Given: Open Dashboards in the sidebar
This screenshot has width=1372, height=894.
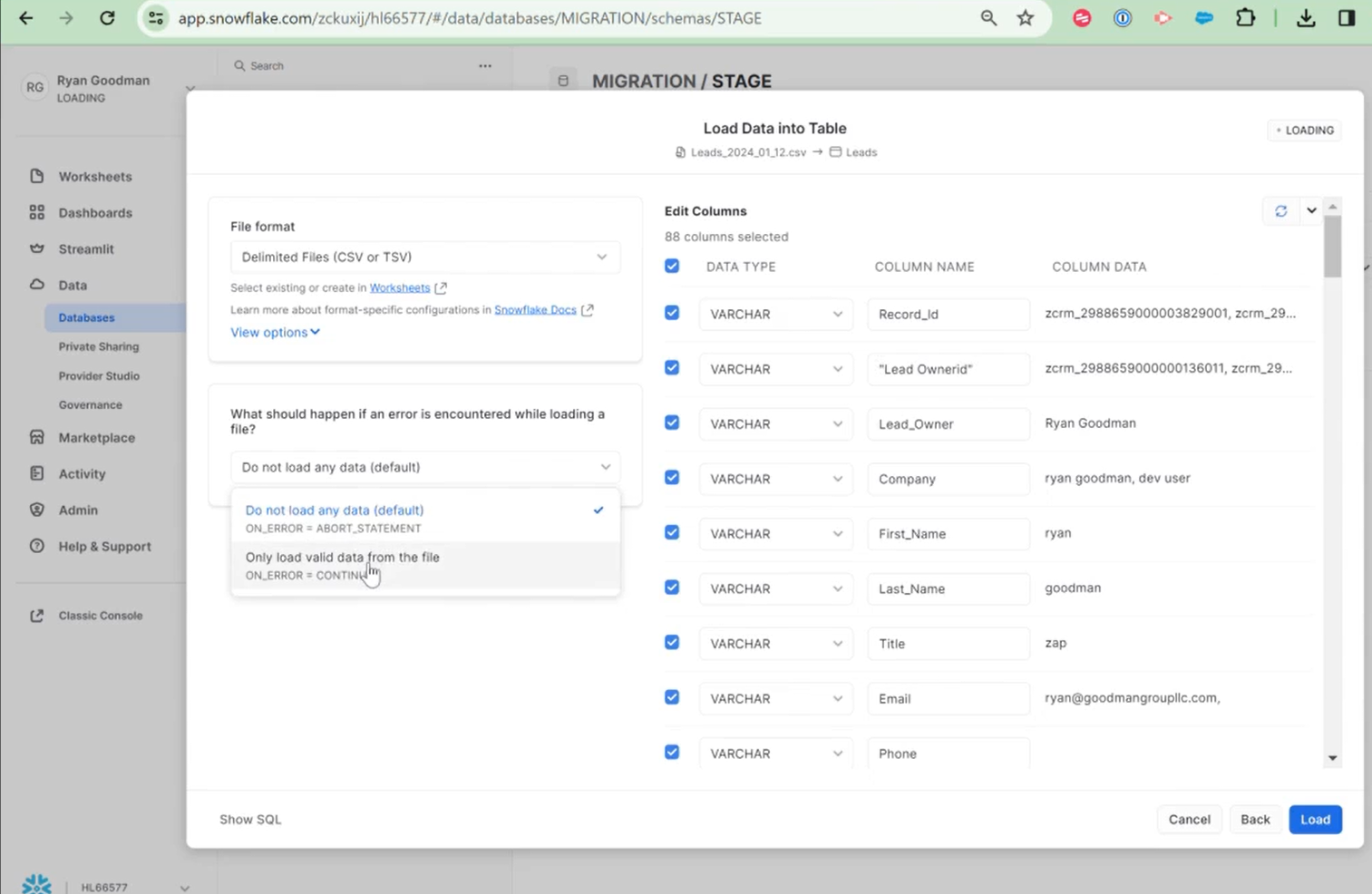Looking at the screenshot, I should point(94,213).
